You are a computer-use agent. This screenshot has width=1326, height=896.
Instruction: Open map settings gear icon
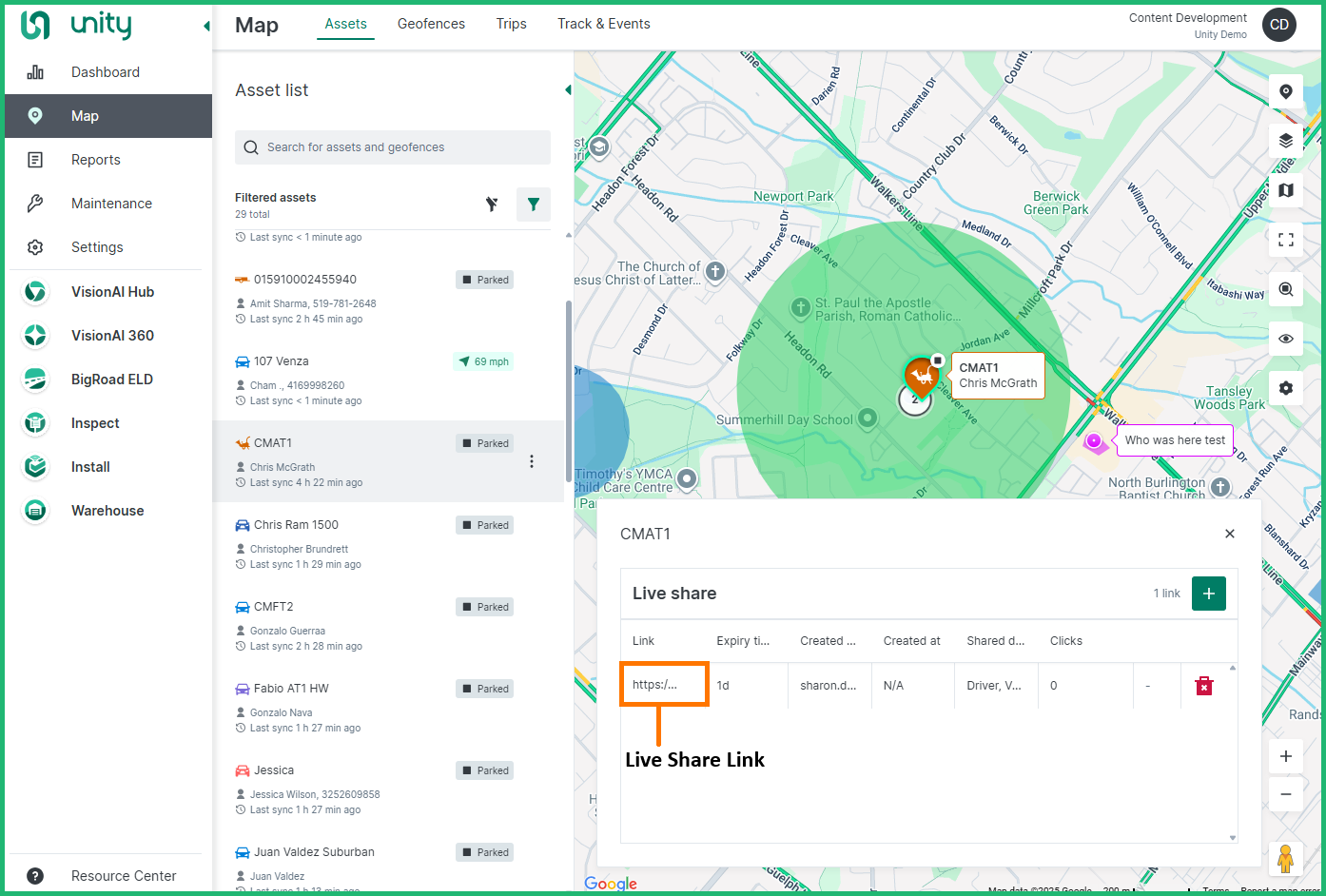[1285, 388]
